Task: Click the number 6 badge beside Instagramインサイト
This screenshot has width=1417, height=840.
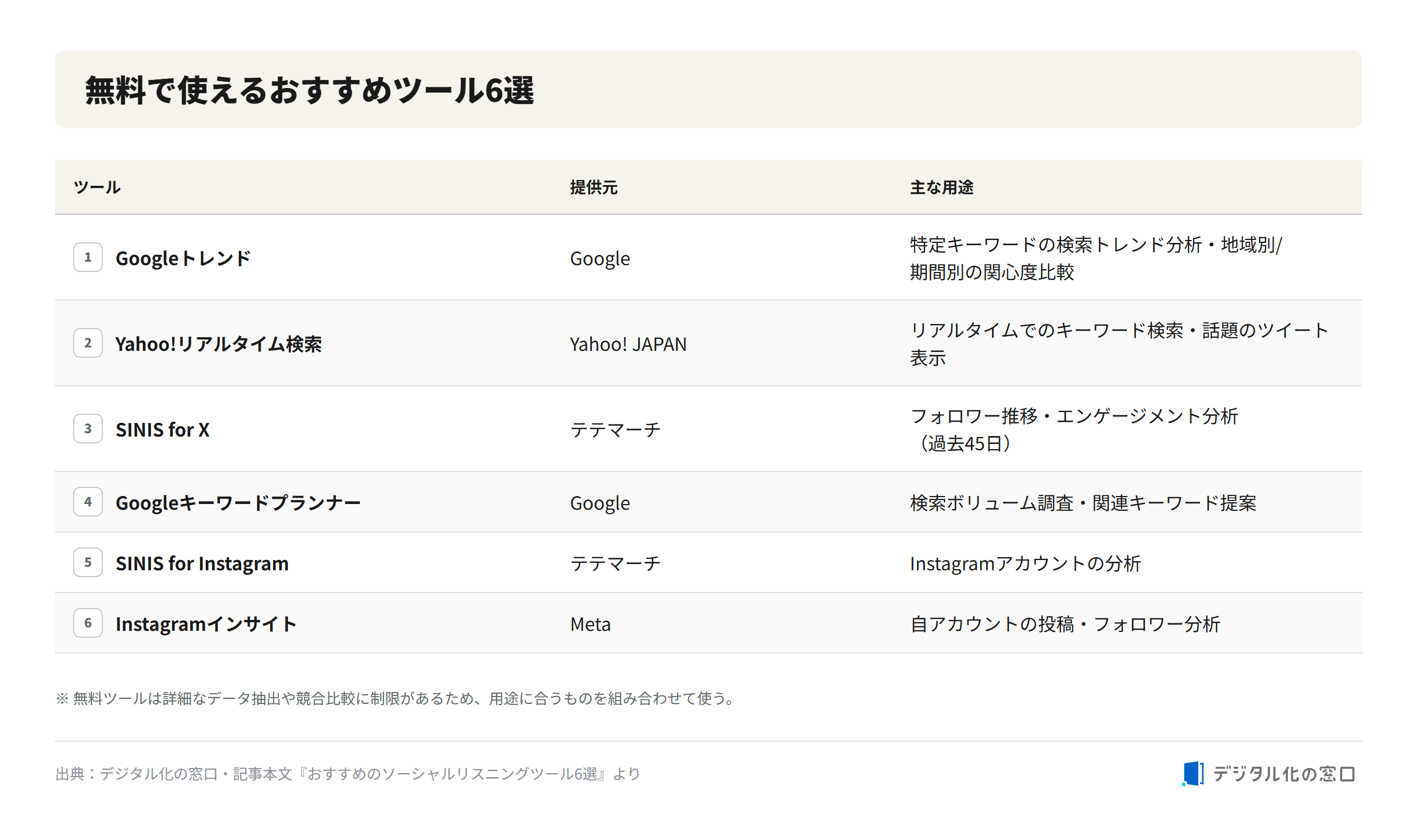Action: coord(88,623)
